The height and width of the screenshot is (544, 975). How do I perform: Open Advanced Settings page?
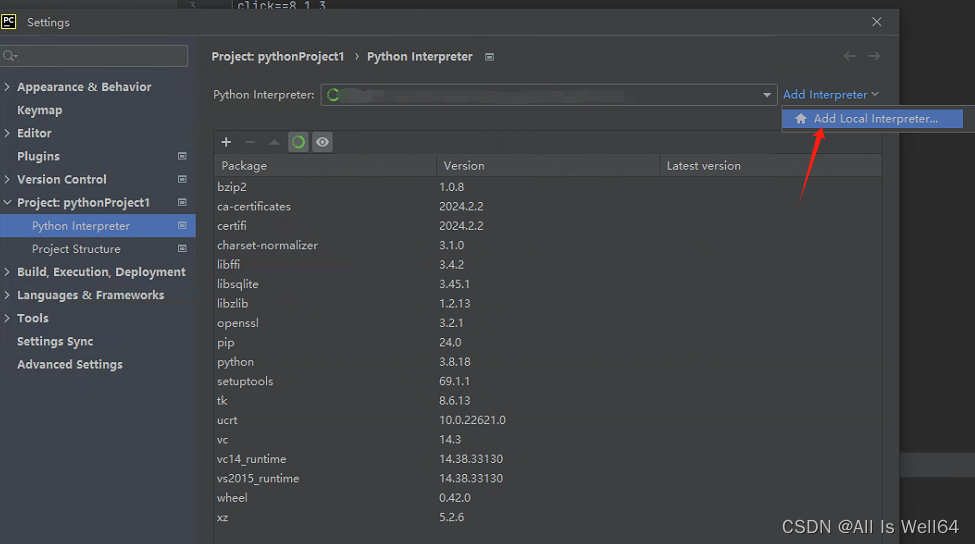[x=70, y=364]
